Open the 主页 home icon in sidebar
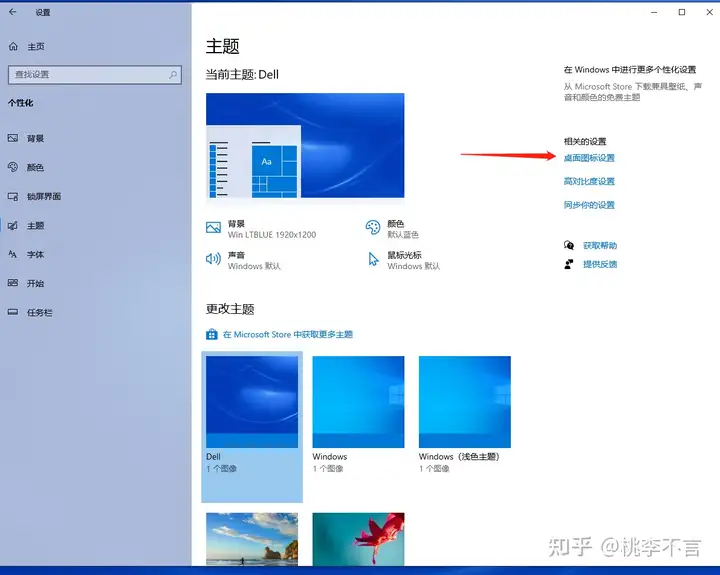 click(13, 46)
